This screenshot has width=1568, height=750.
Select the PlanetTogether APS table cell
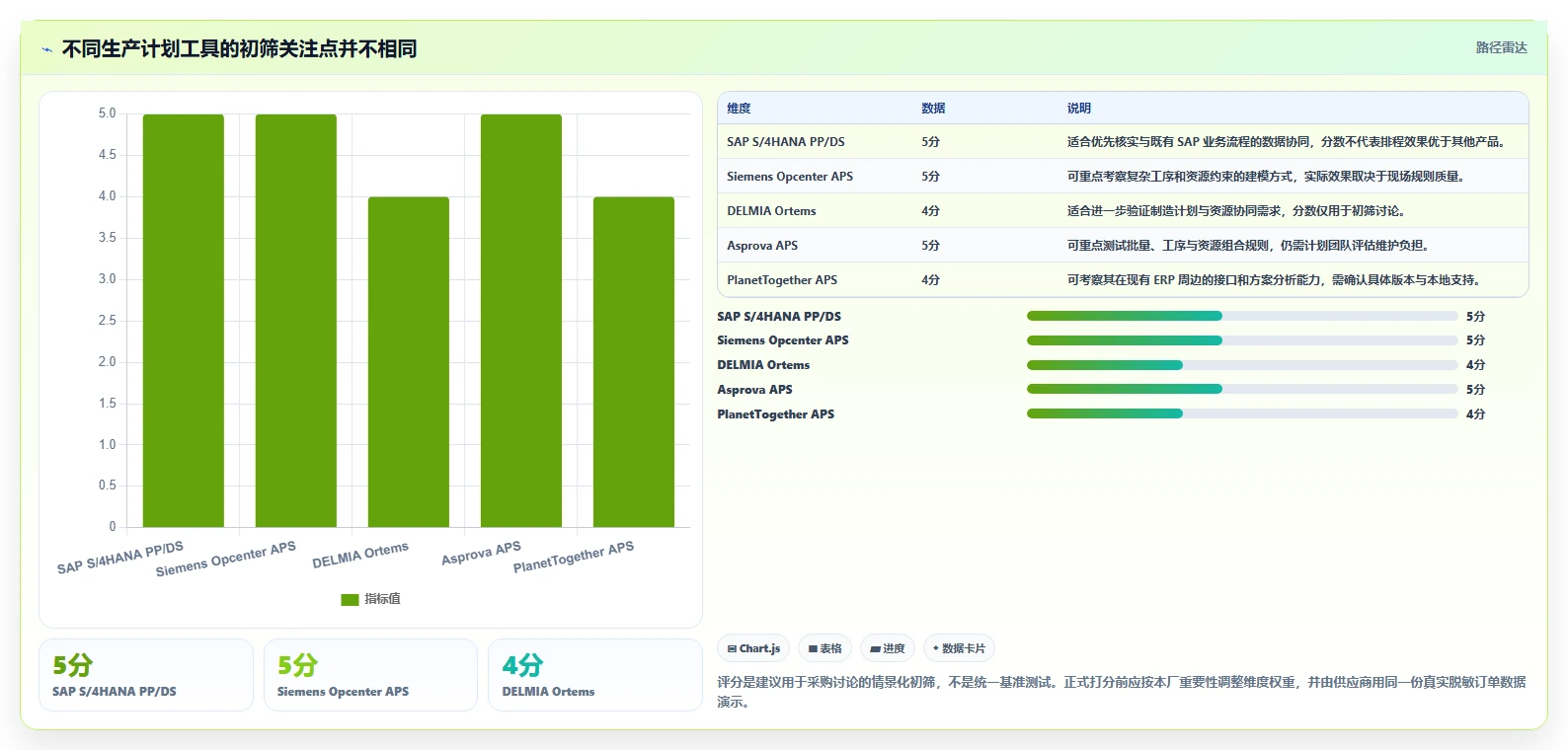[782, 280]
